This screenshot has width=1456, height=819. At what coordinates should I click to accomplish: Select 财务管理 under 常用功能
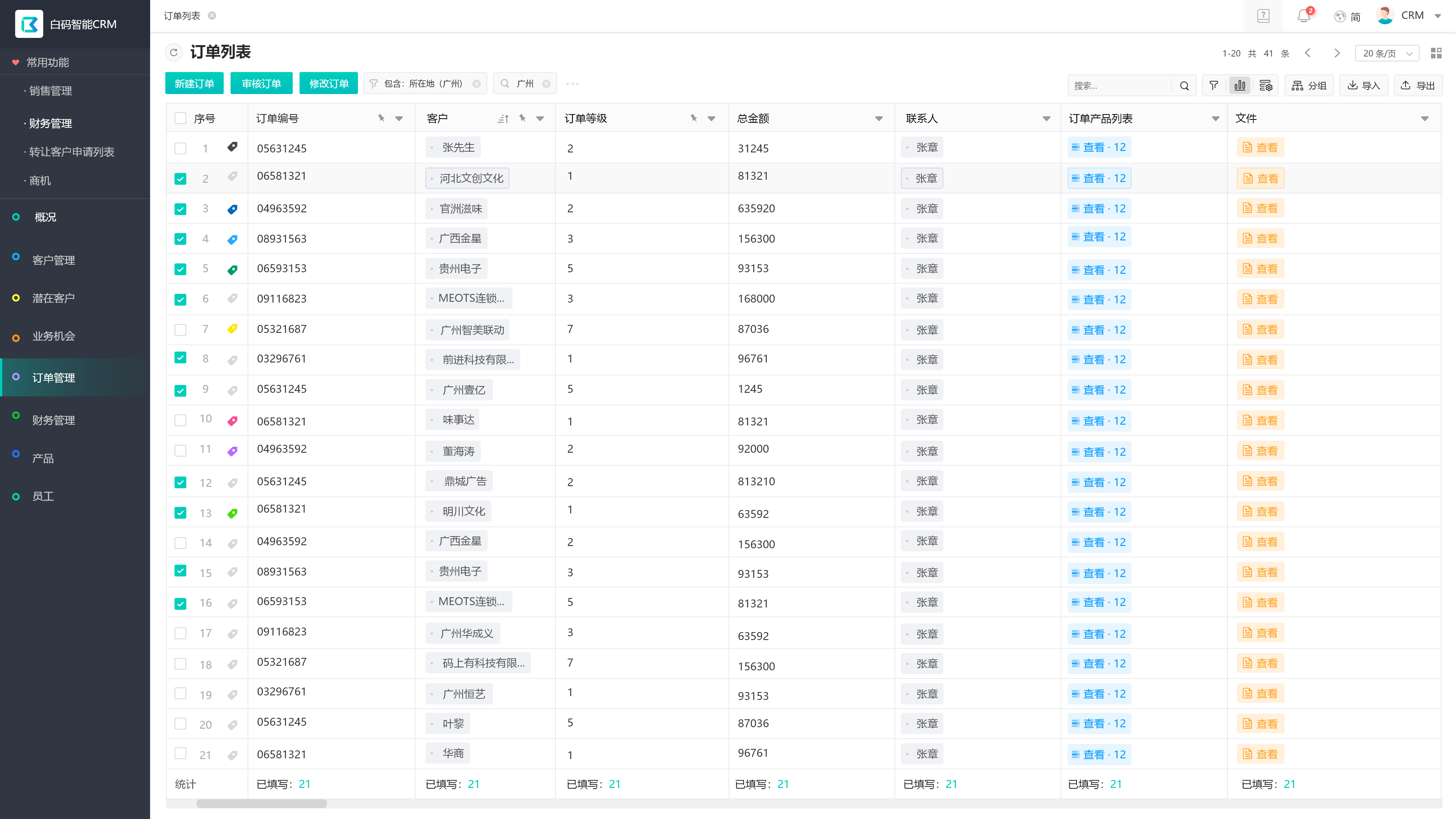(x=50, y=123)
